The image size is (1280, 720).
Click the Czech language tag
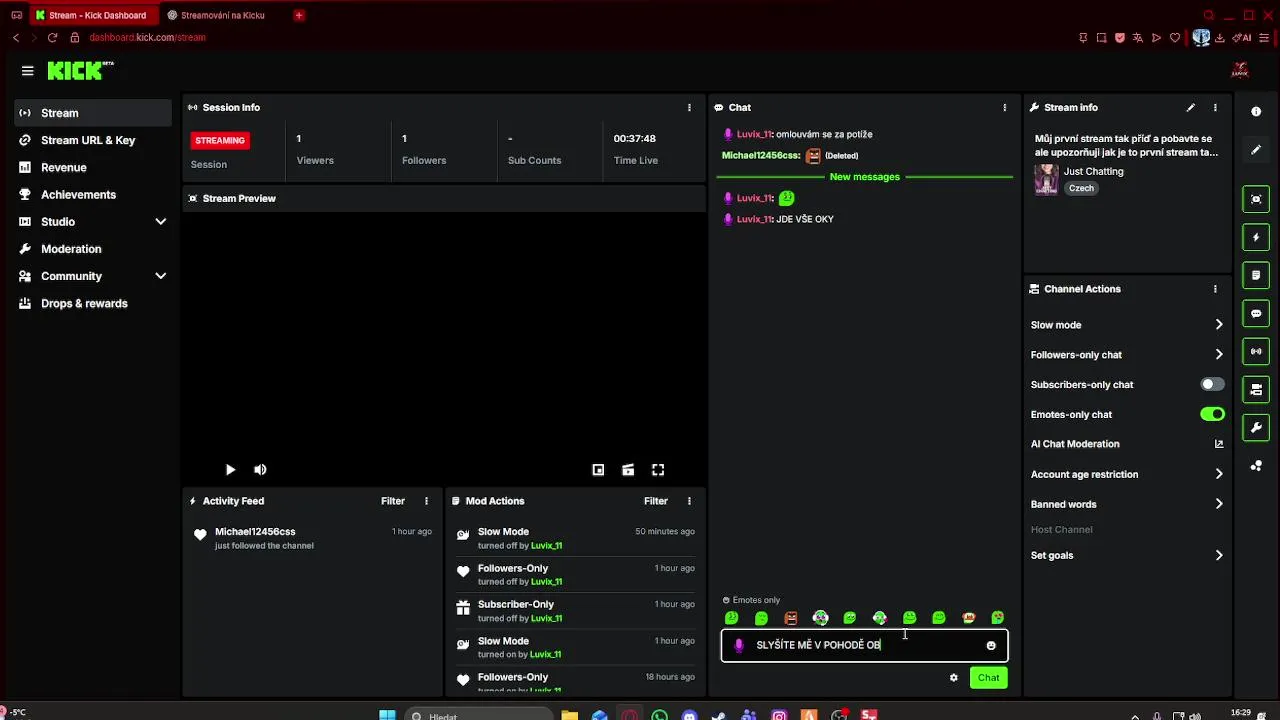[1081, 188]
